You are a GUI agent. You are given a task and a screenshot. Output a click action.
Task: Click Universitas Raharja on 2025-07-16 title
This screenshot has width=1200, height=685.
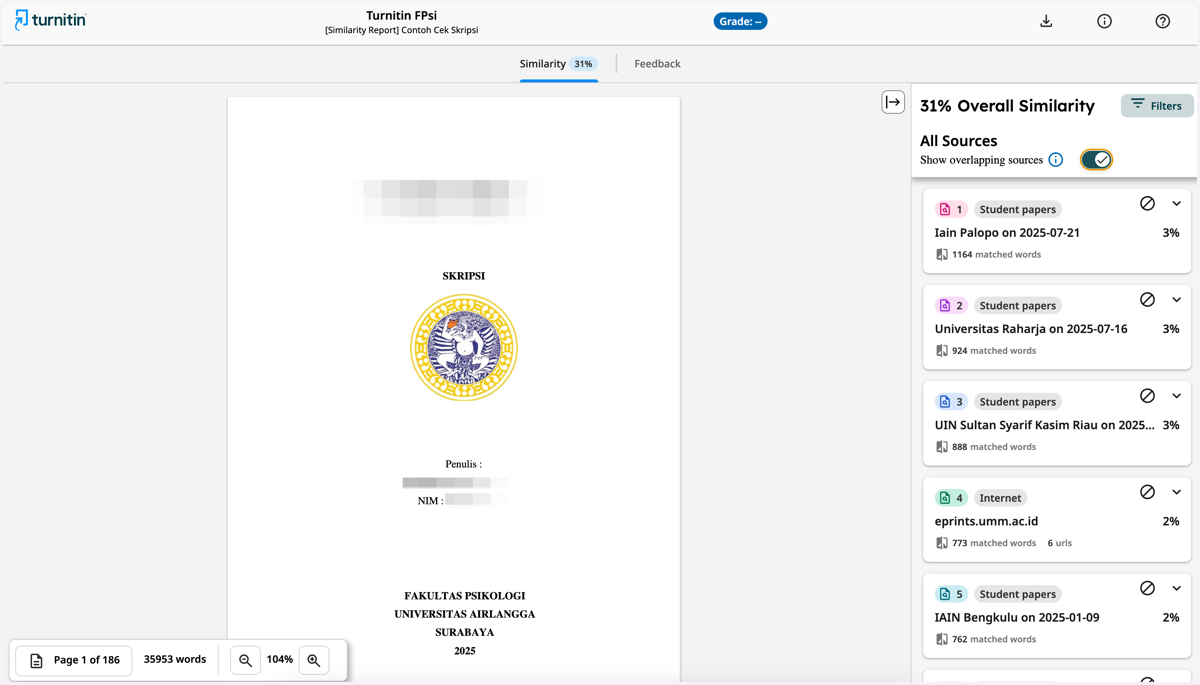pos(1031,328)
